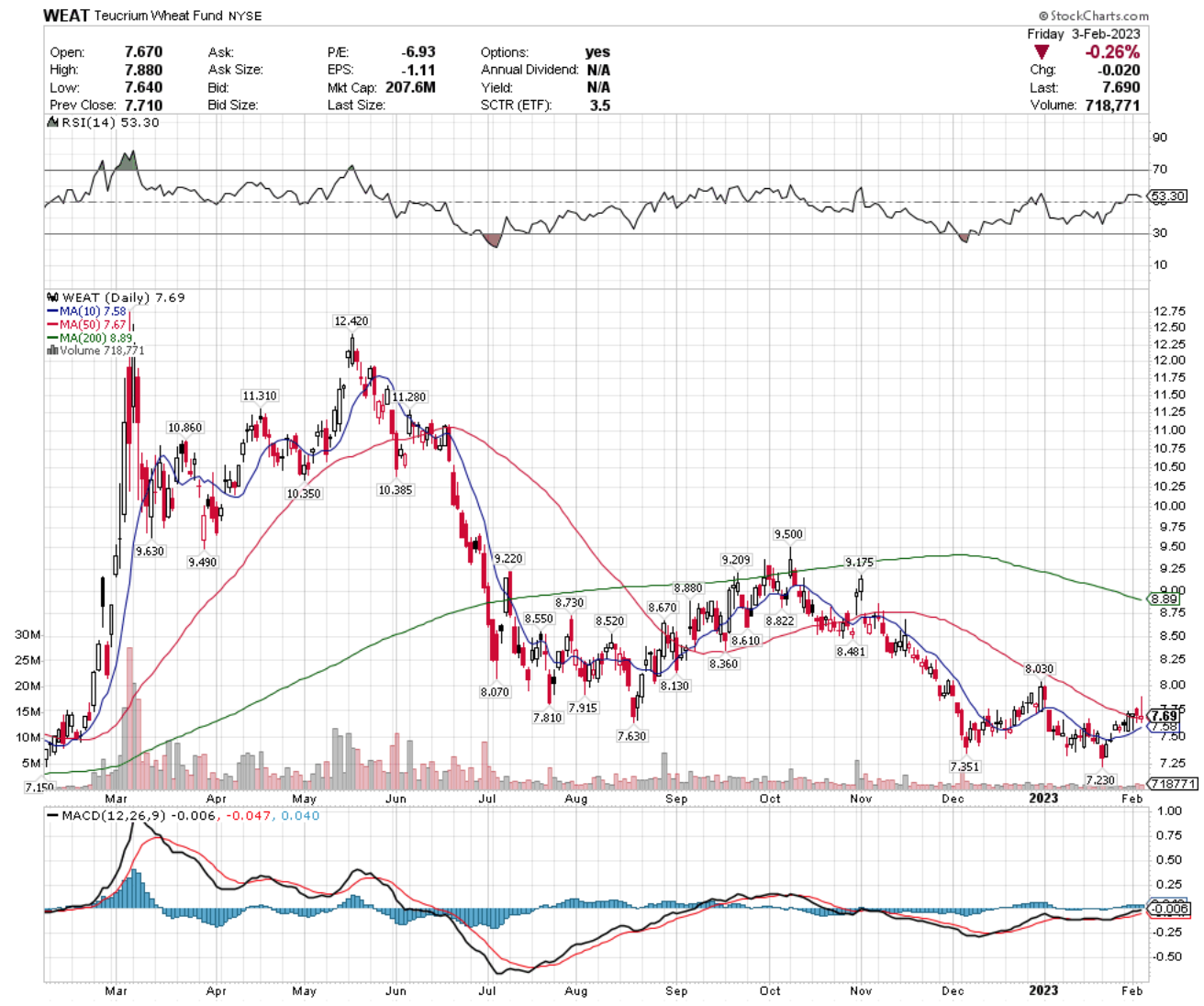Image resolution: width=1204 pixels, height=1006 pixels.
Task: Select the Open value 7.670
Action: pos(143,52)
